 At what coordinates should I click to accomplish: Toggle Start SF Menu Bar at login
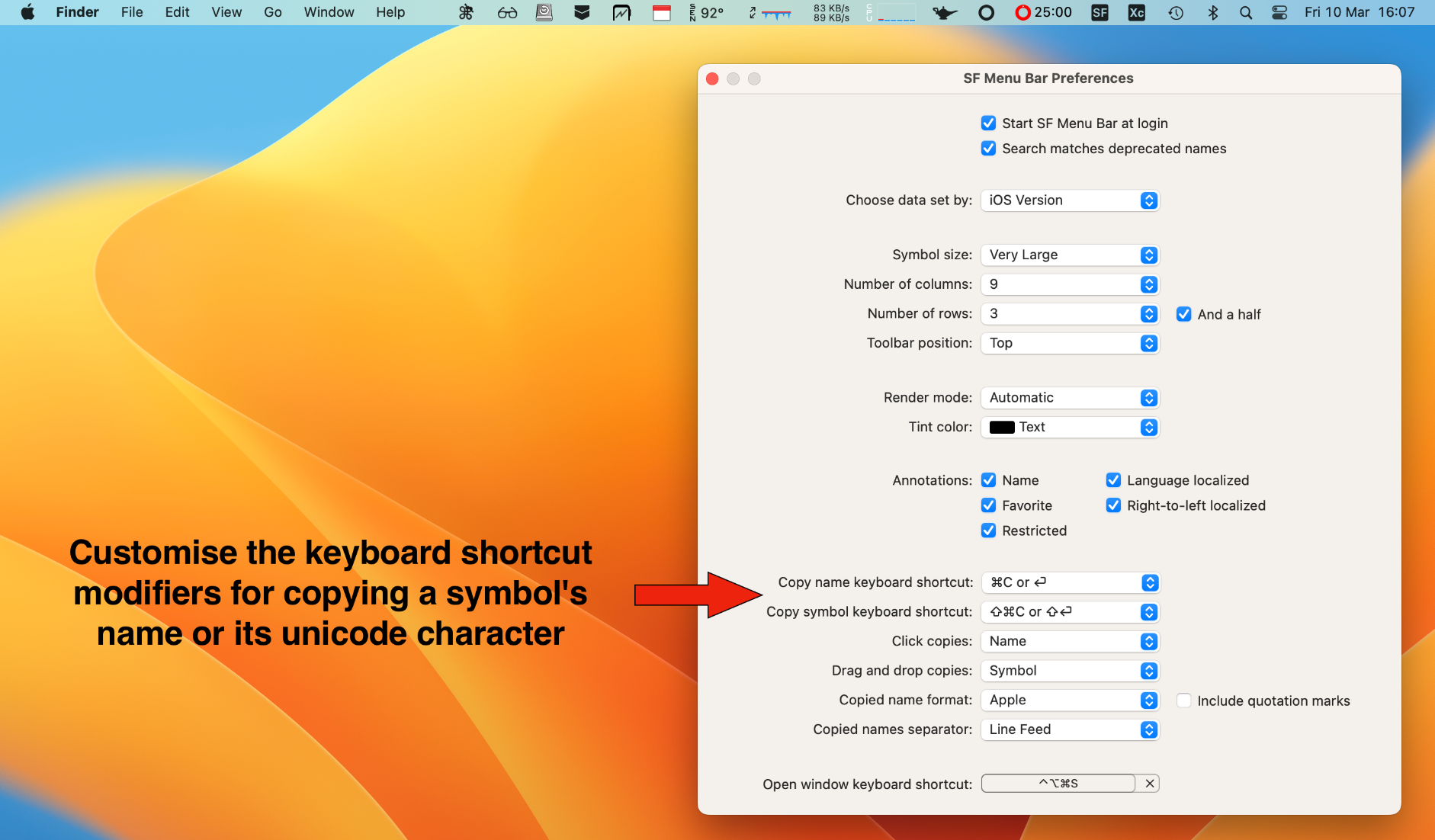point(988,123)
